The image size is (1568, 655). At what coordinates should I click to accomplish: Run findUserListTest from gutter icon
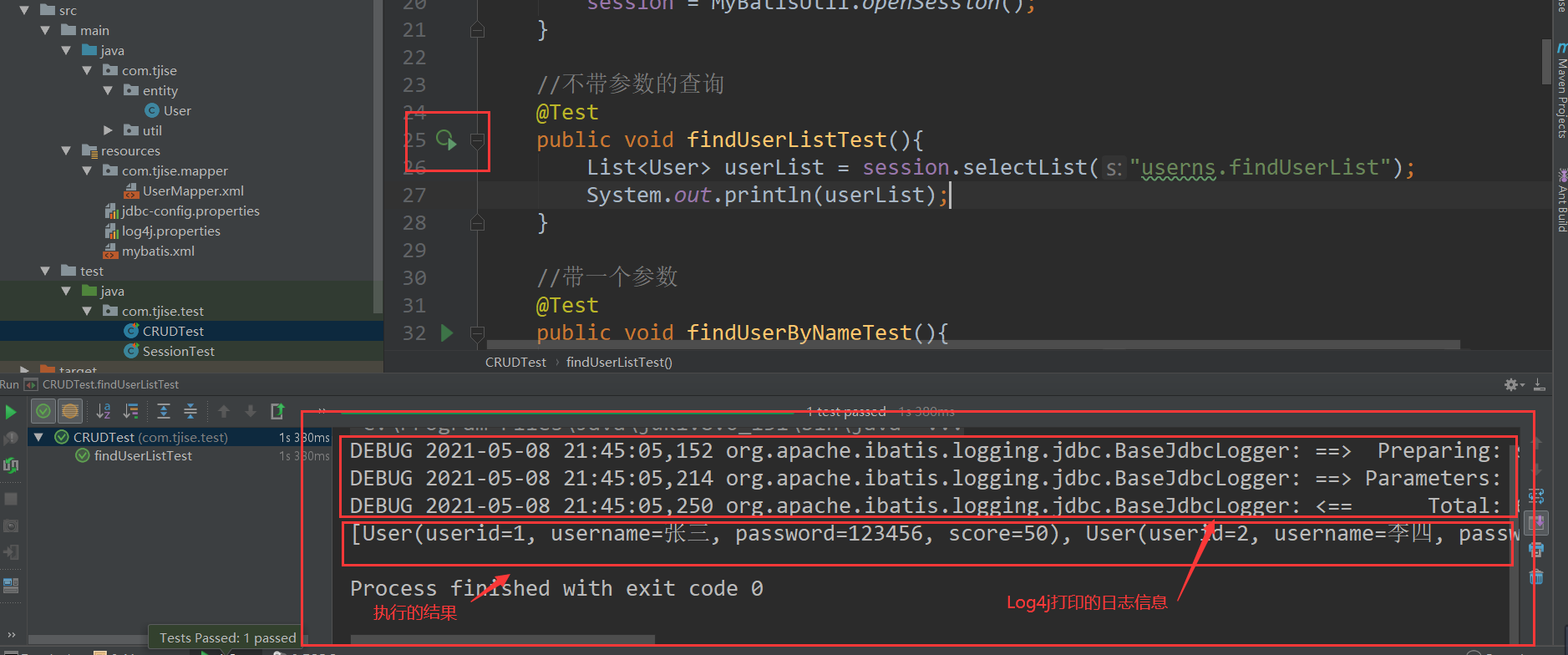pyautogui.click(x=447, y=140)
